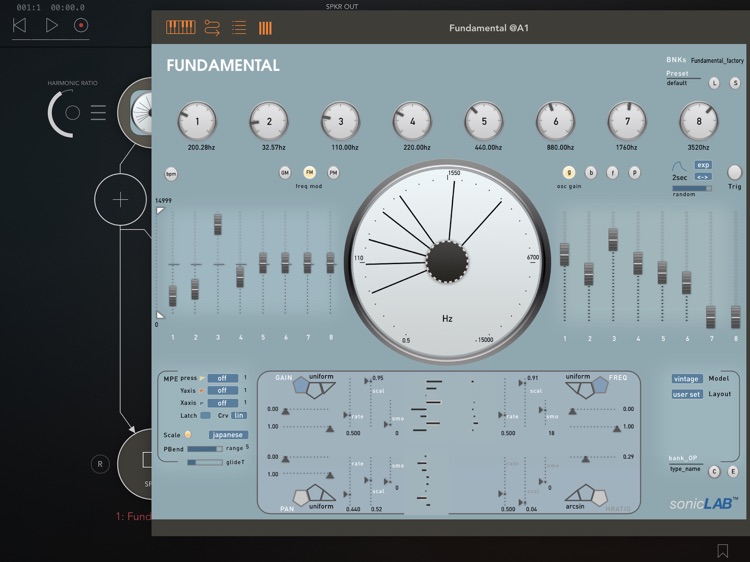
Task: Open the default Preset selector
Action: pyautogui.click(x=677, y=83)
